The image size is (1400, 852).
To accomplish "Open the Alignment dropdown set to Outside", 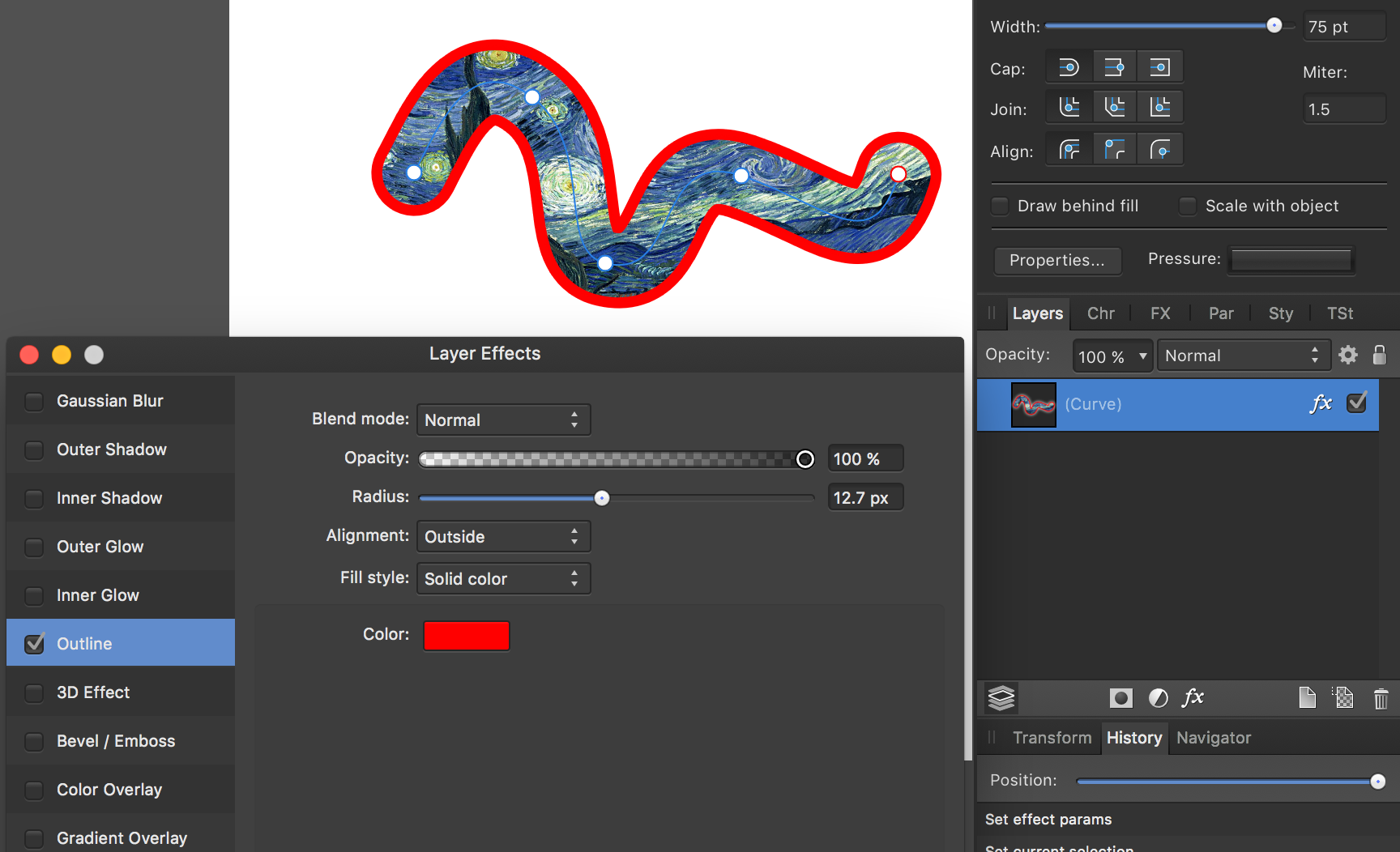I will 503,536.
